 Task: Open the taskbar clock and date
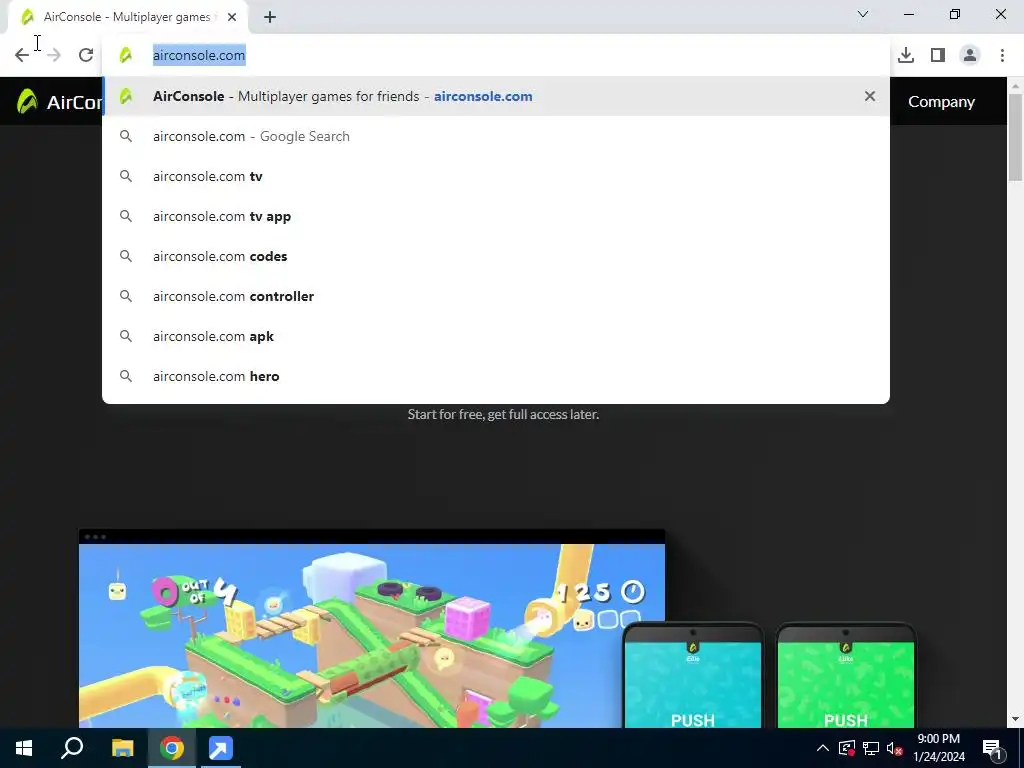(938, 748)
